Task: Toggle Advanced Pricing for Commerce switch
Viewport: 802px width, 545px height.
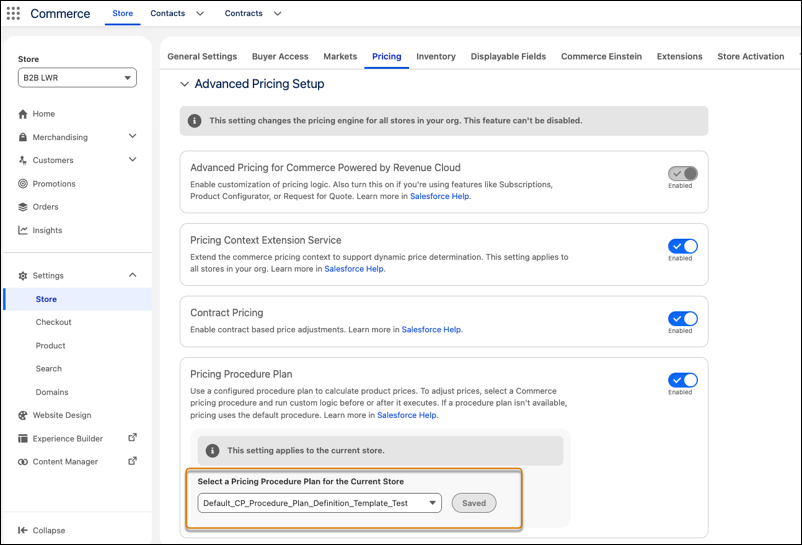Action: pos(682,173)
